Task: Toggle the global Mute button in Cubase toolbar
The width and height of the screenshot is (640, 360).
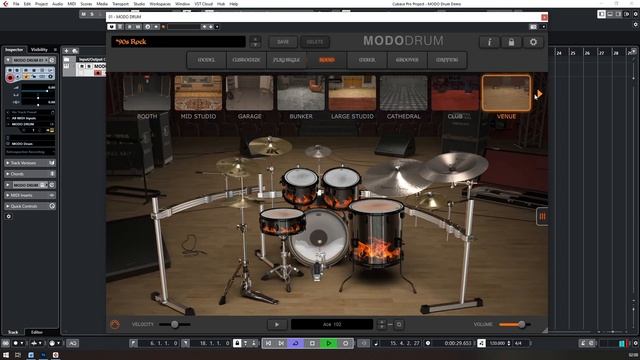Action: (84, 14)
